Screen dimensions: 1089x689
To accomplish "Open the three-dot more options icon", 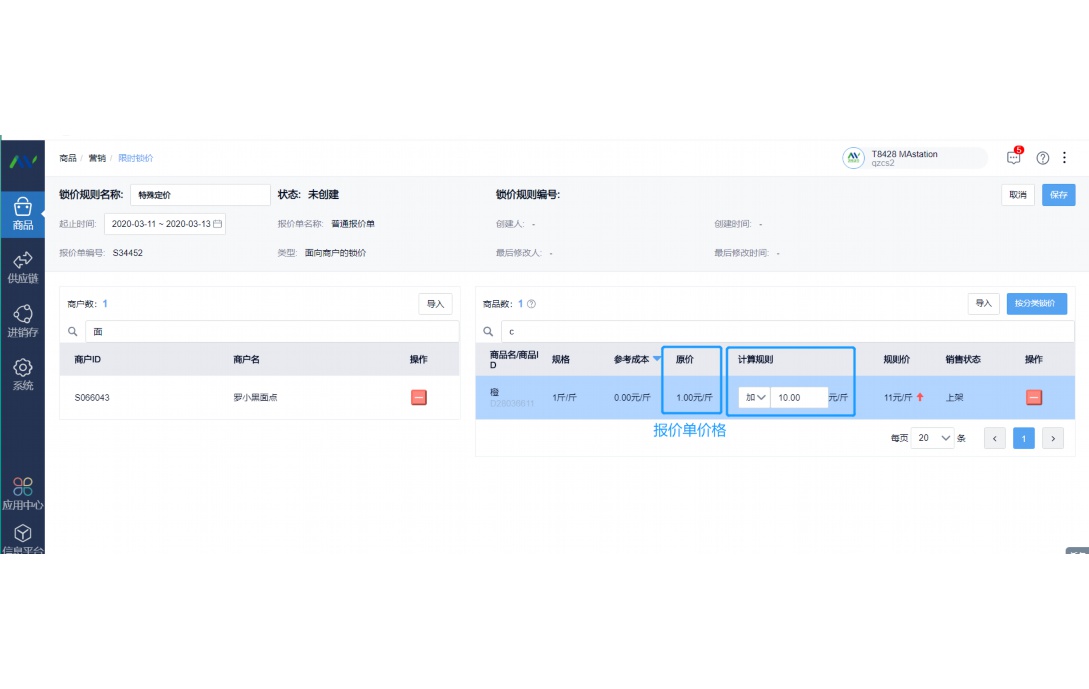I will point(1064,158).
